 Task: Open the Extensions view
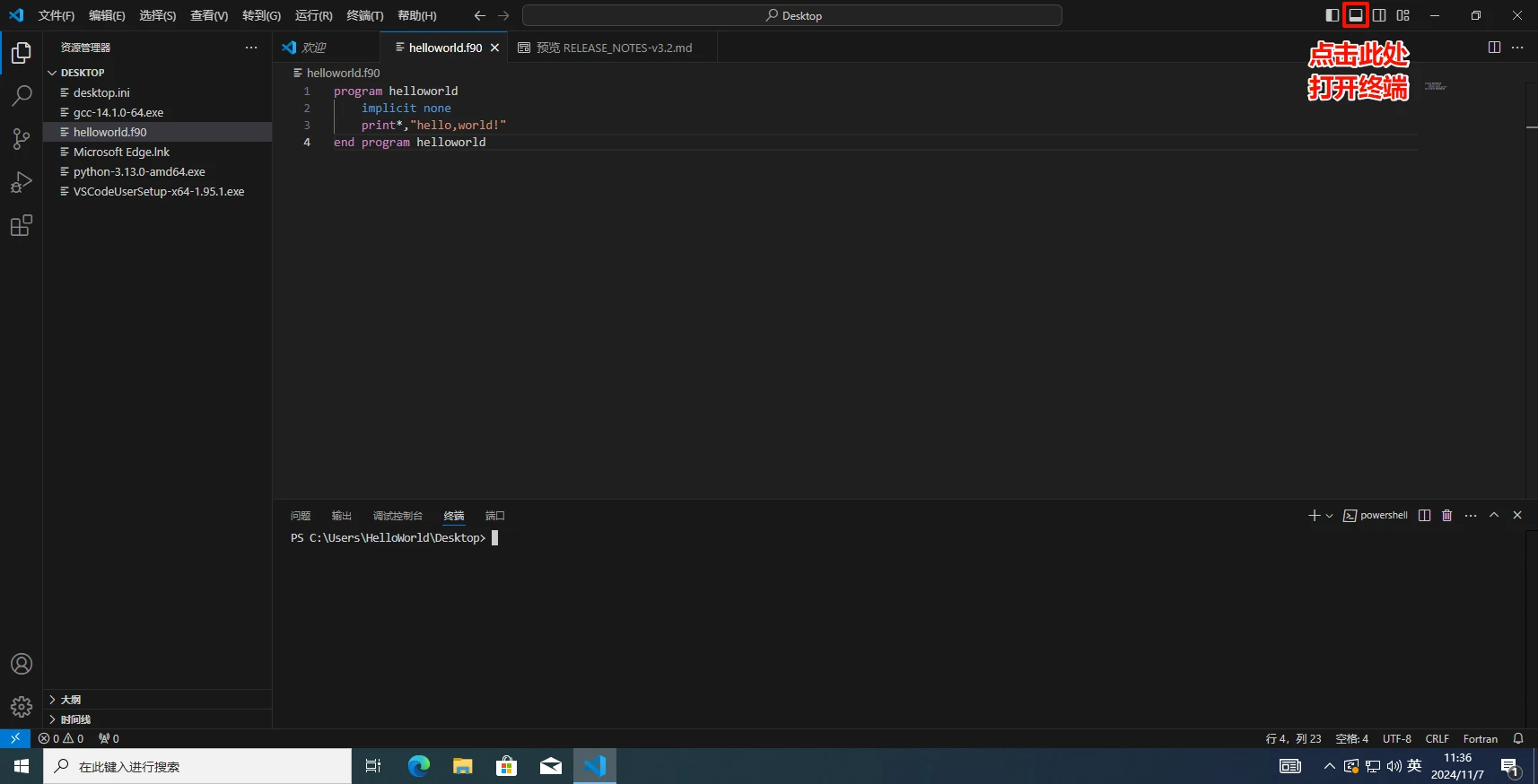point(22,225)
